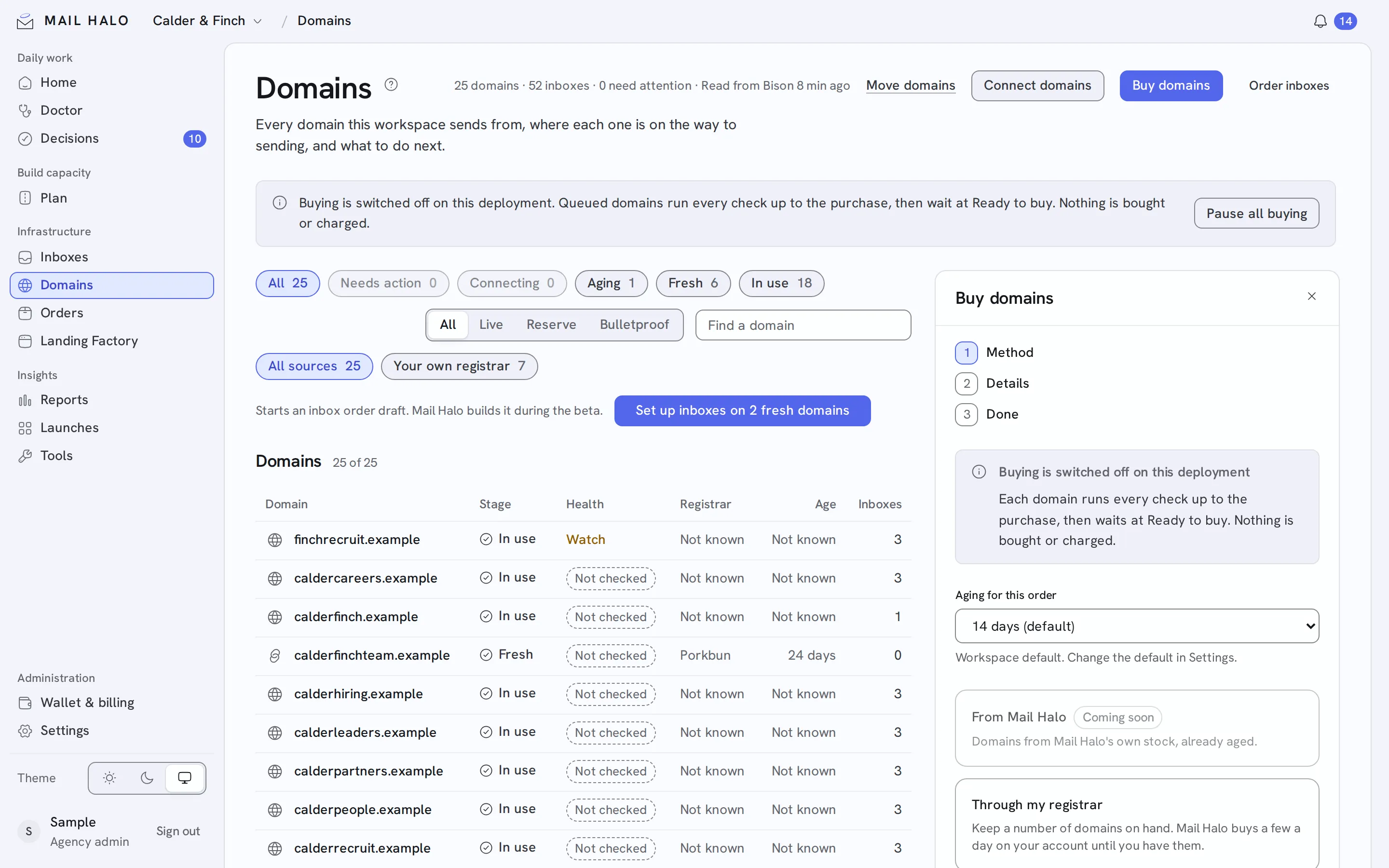Select the In use 18 filter

[781, 283]
